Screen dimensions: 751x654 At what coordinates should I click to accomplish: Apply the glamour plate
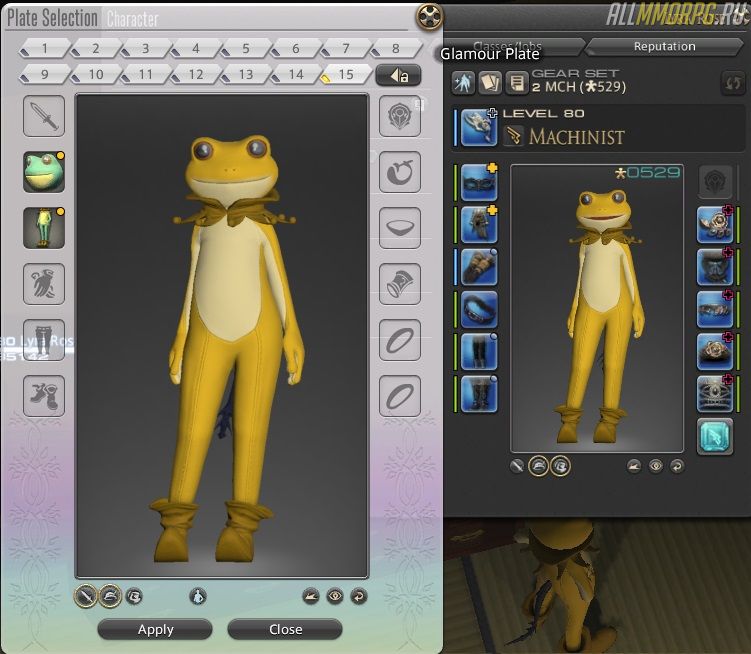155,629
